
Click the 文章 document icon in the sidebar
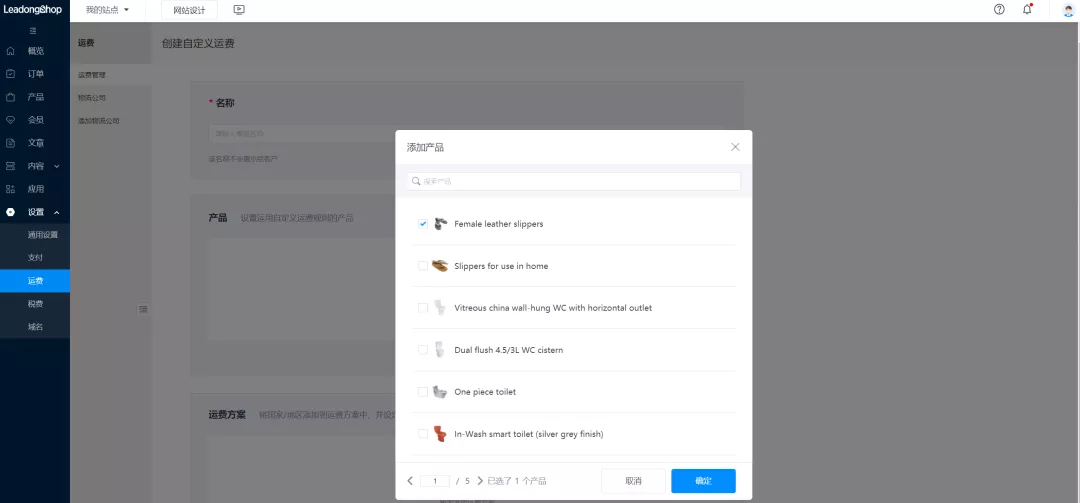[x=10, y=143]
